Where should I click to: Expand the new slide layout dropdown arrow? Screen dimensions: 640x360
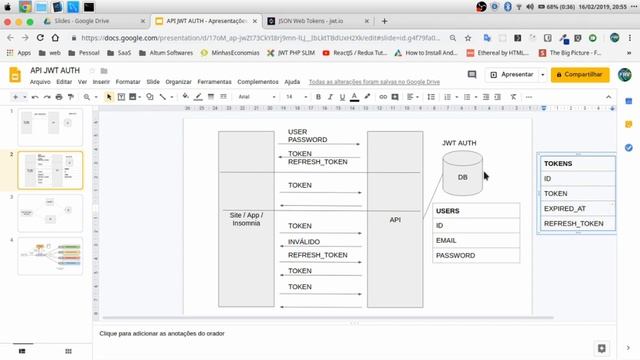[x=24, y=97]
